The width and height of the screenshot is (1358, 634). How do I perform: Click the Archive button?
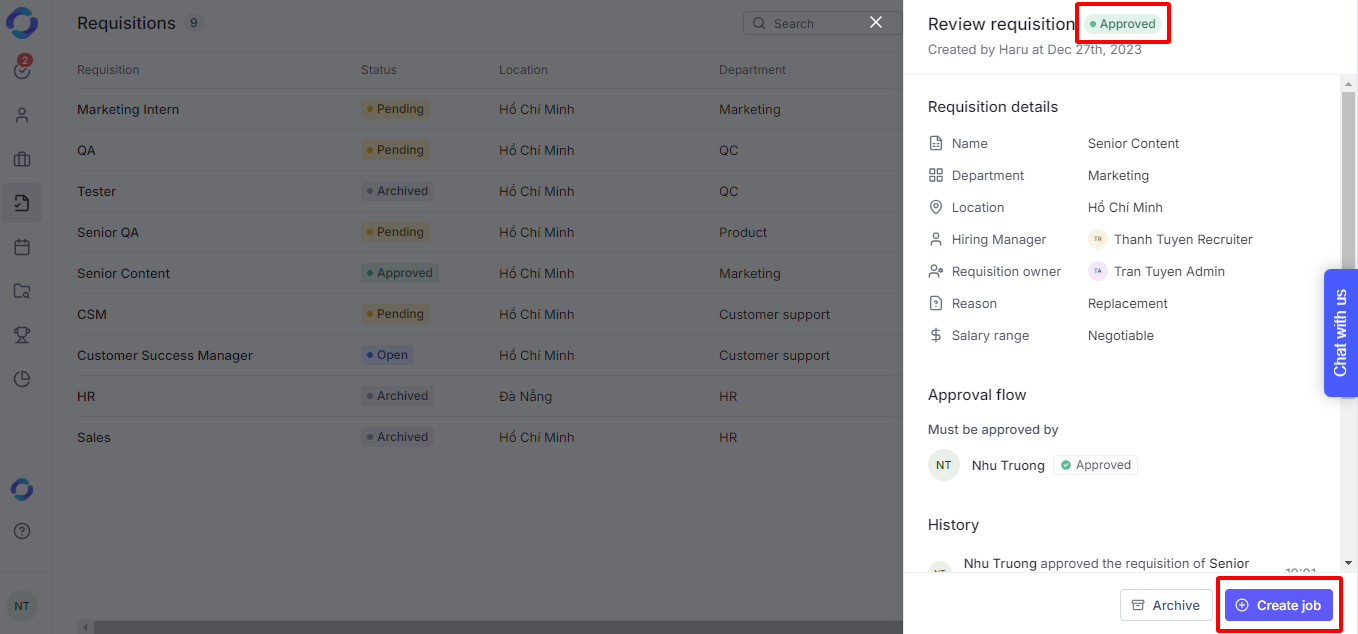point(1165,605)
